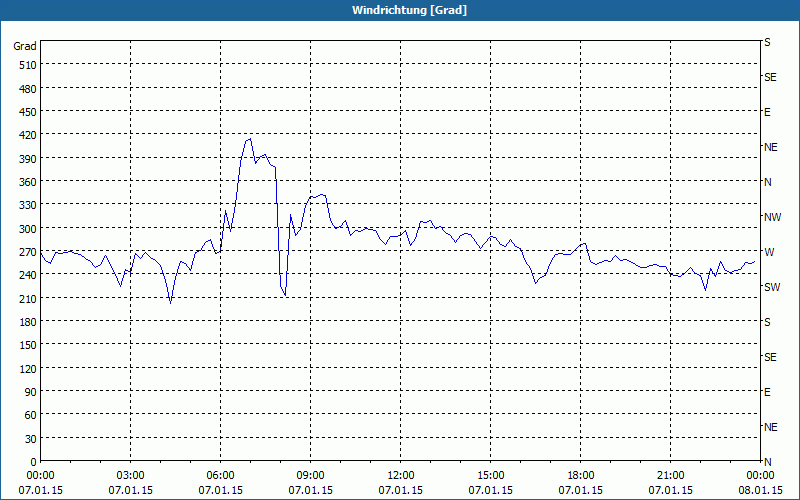Click the 510 degree axis label

pyautogui.click(x=28, y=65)
